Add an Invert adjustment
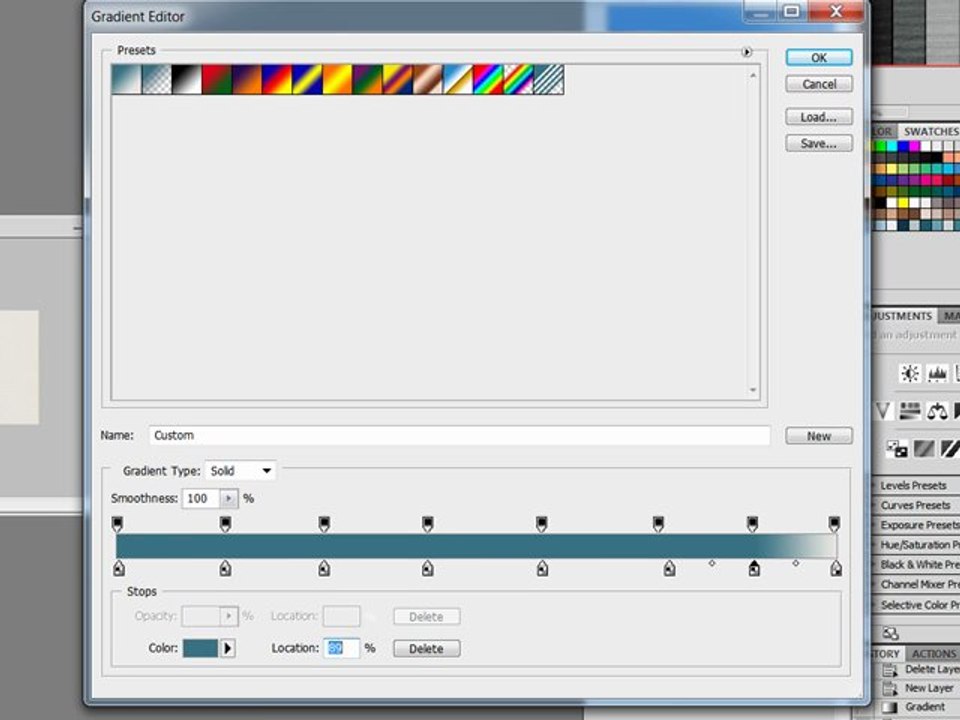The width and height of the screenshot is (960, 720). [x=897, y=449]
